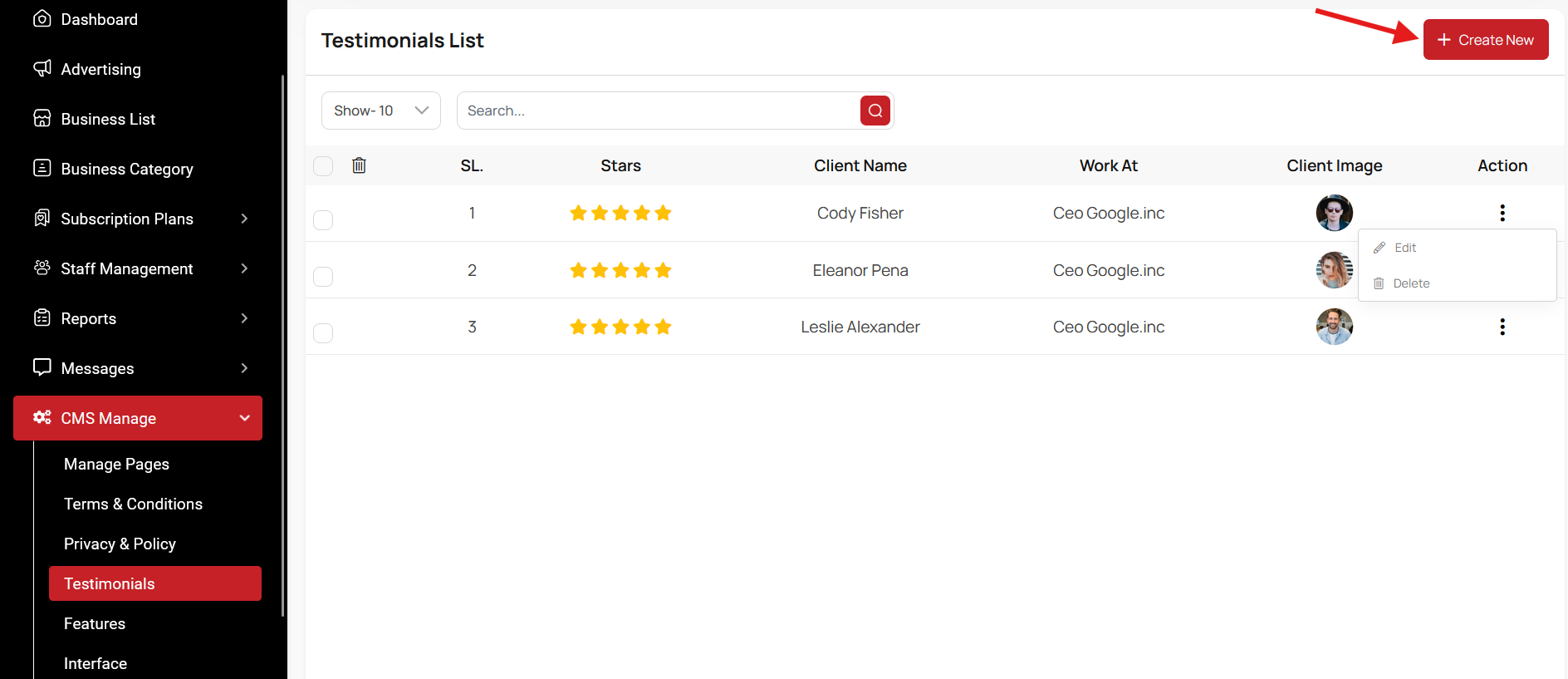Click the Business Category icon
The width and height of the screenshot is (1568, 679).
click(42, 168)
